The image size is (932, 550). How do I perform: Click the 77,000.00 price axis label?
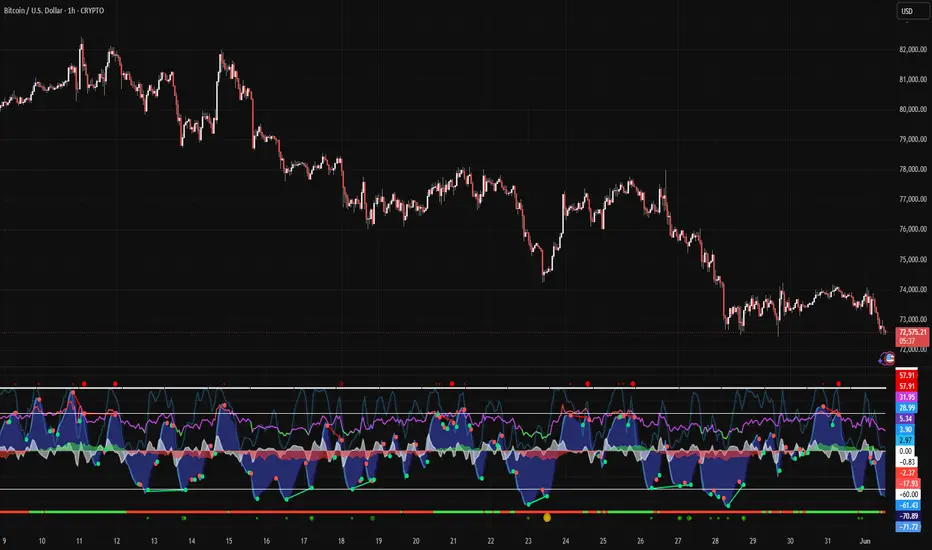[912, 199]
